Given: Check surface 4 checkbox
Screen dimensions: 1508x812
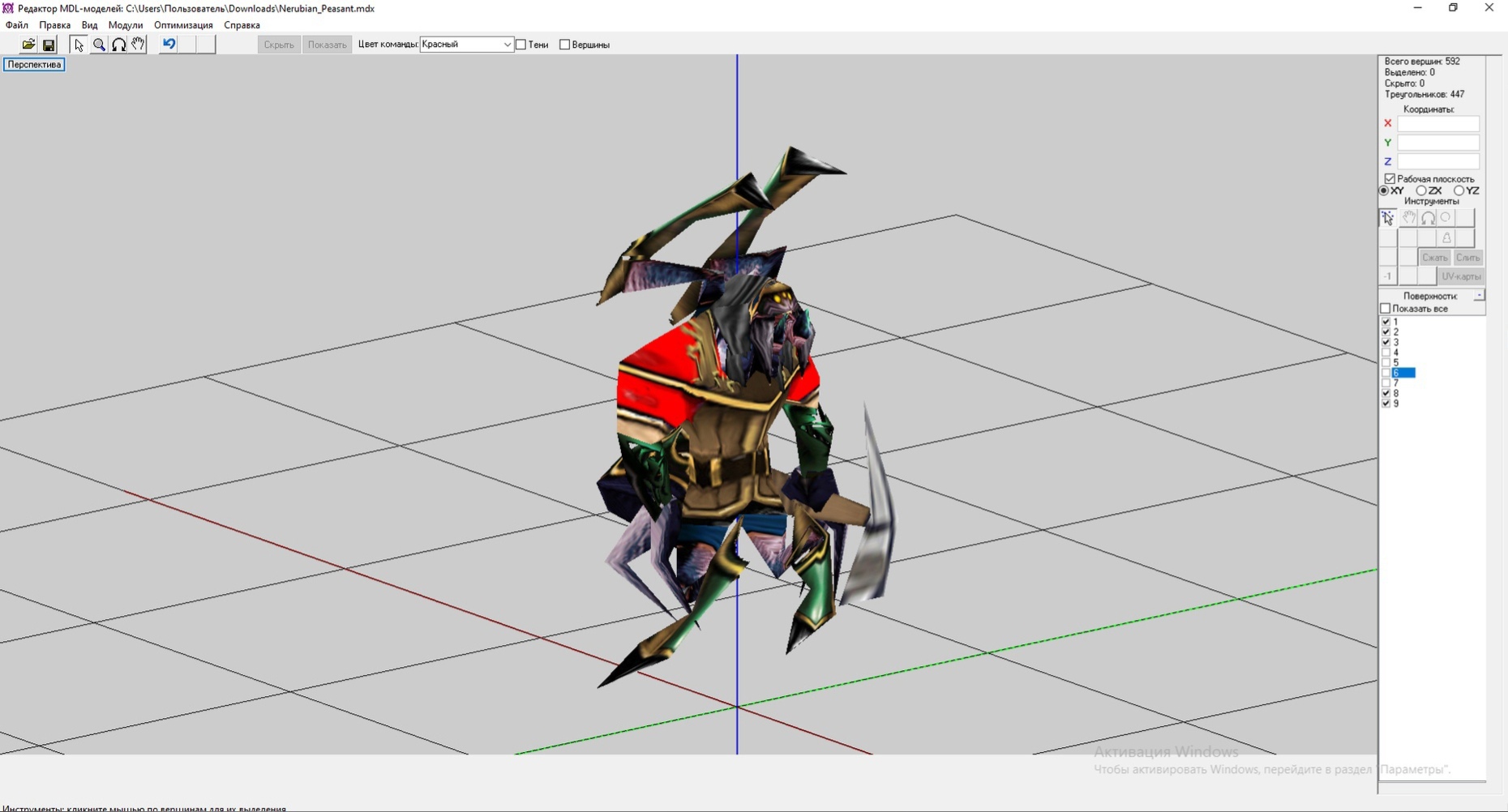Looking at the screenshot, I should pyautogui.click(x=1386, y=353).
